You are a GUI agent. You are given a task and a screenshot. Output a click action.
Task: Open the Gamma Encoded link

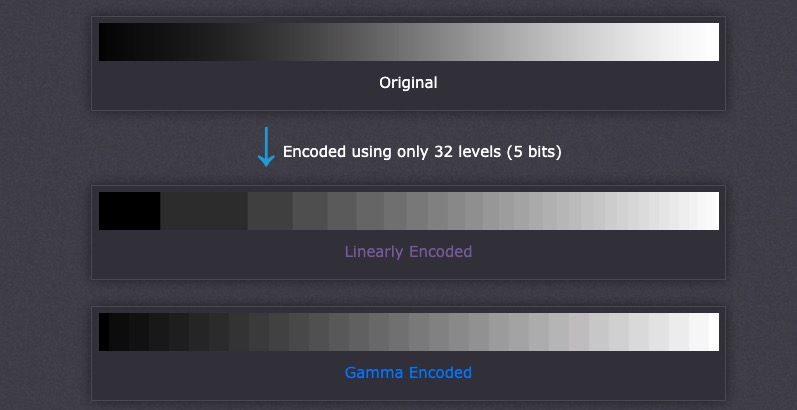tap(408, 372)
